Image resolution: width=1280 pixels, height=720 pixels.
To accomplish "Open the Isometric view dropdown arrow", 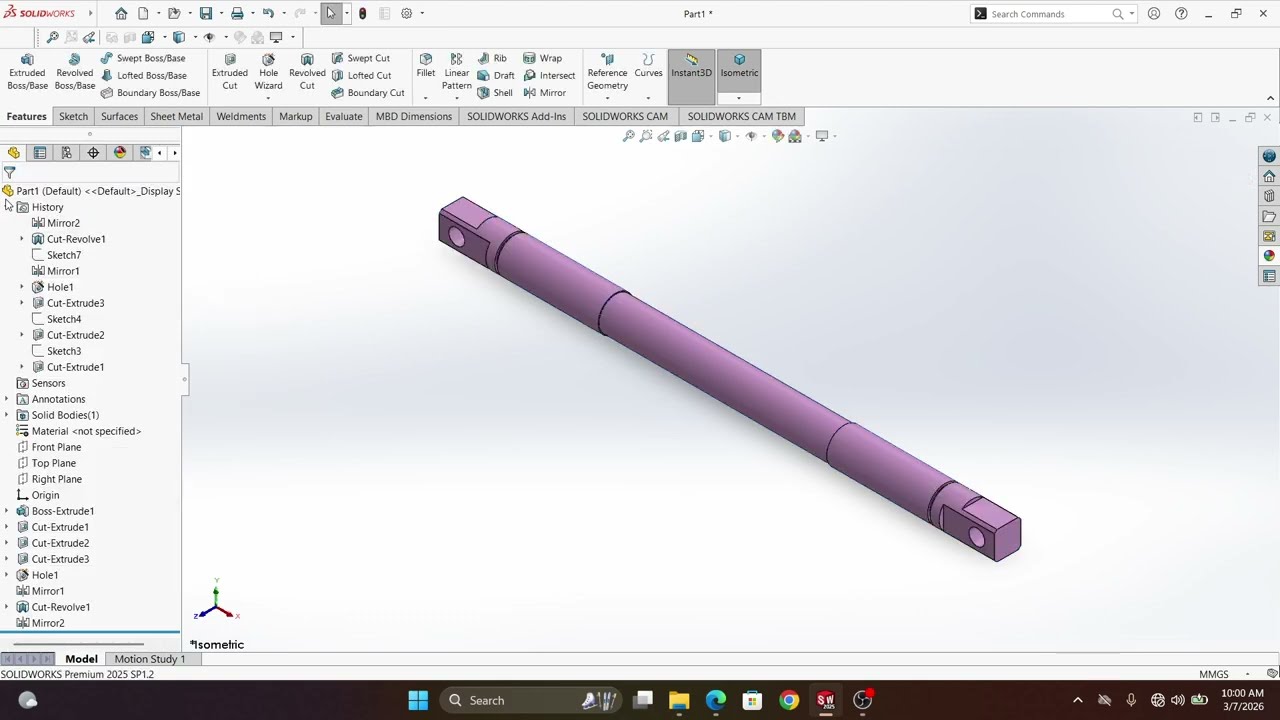I will pos(739,98).
